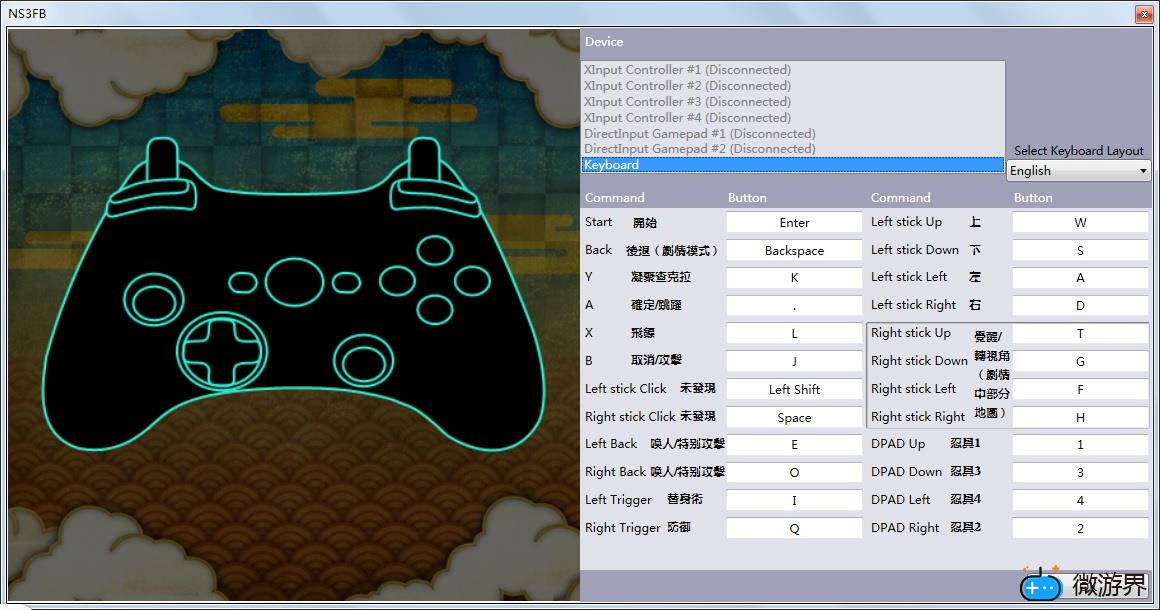
Task: Click the 'Left stick Up' command label
Action: 906,222
